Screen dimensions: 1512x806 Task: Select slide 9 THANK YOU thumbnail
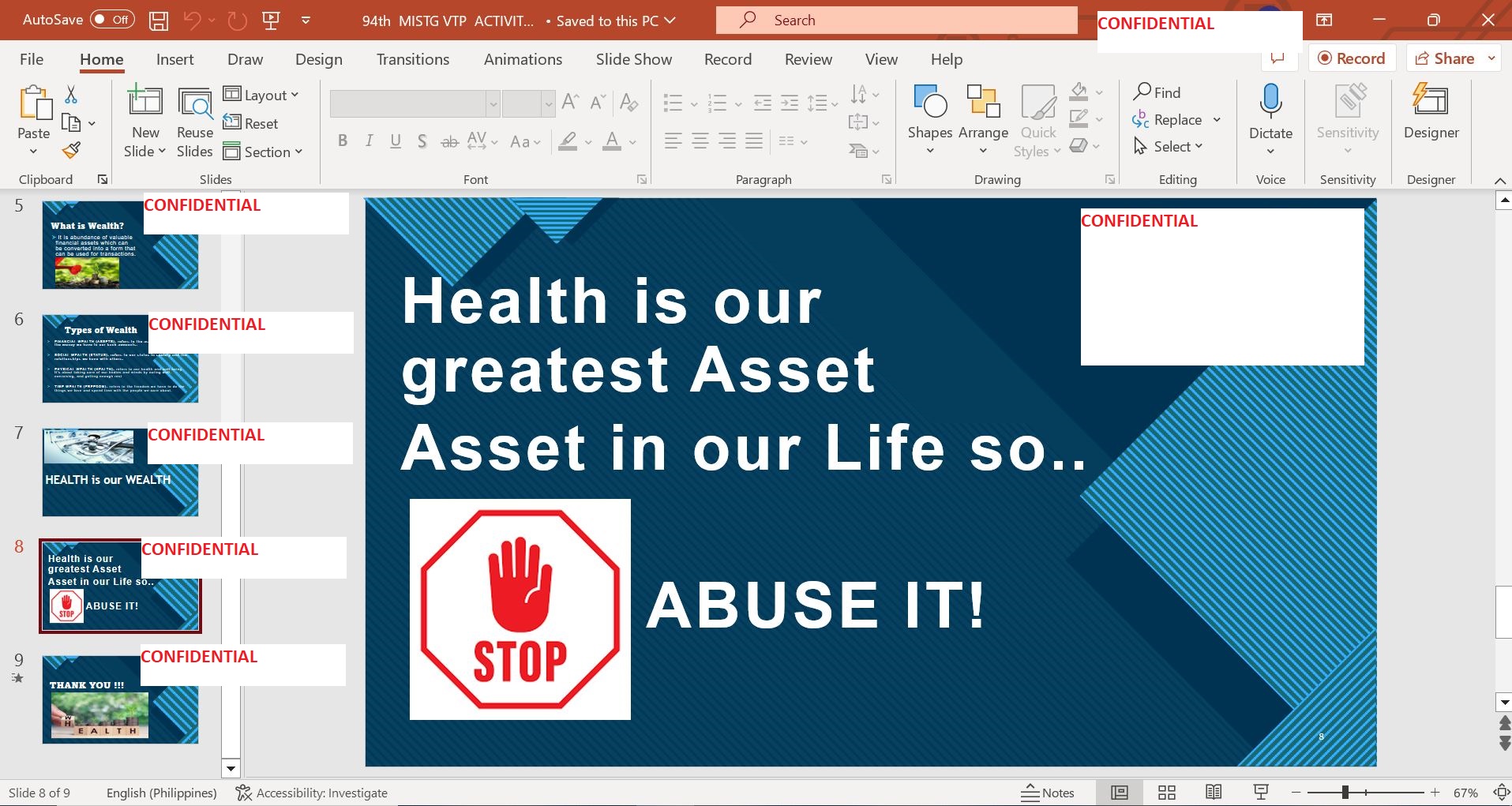coord(120,699)
